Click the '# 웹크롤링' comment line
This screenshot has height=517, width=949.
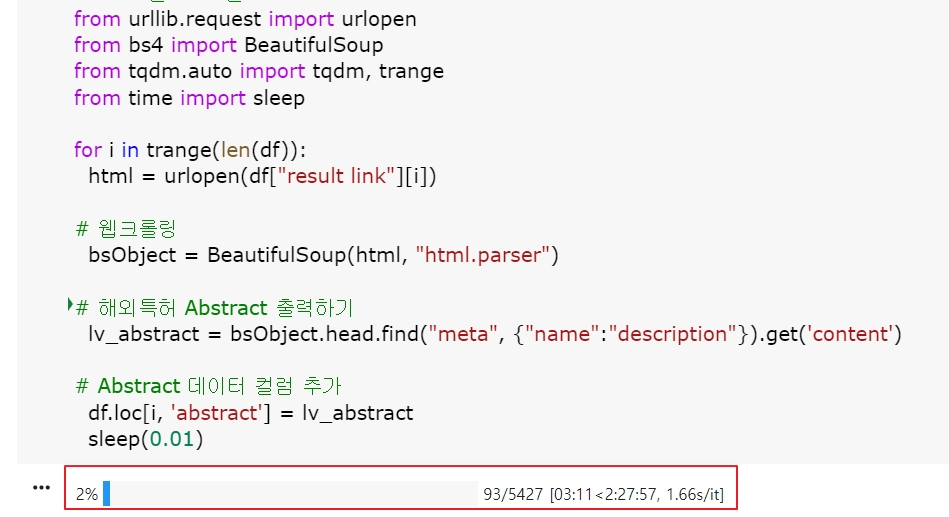click(126, 228)
